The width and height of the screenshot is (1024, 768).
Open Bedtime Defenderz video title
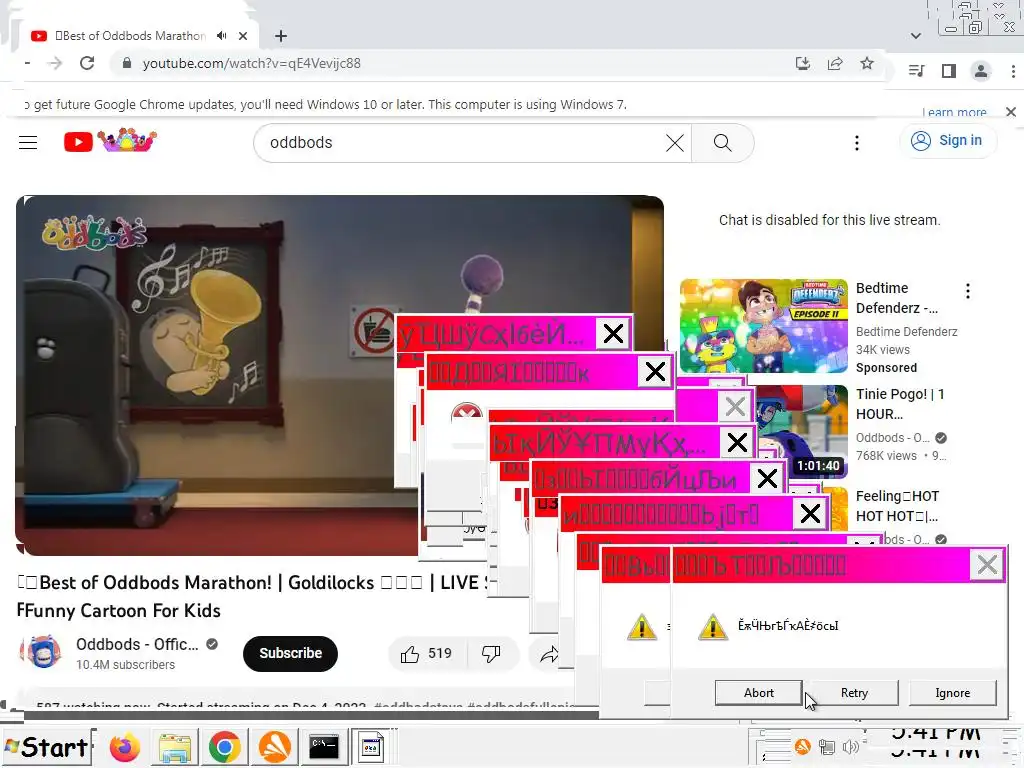click(x=897, y=298)
